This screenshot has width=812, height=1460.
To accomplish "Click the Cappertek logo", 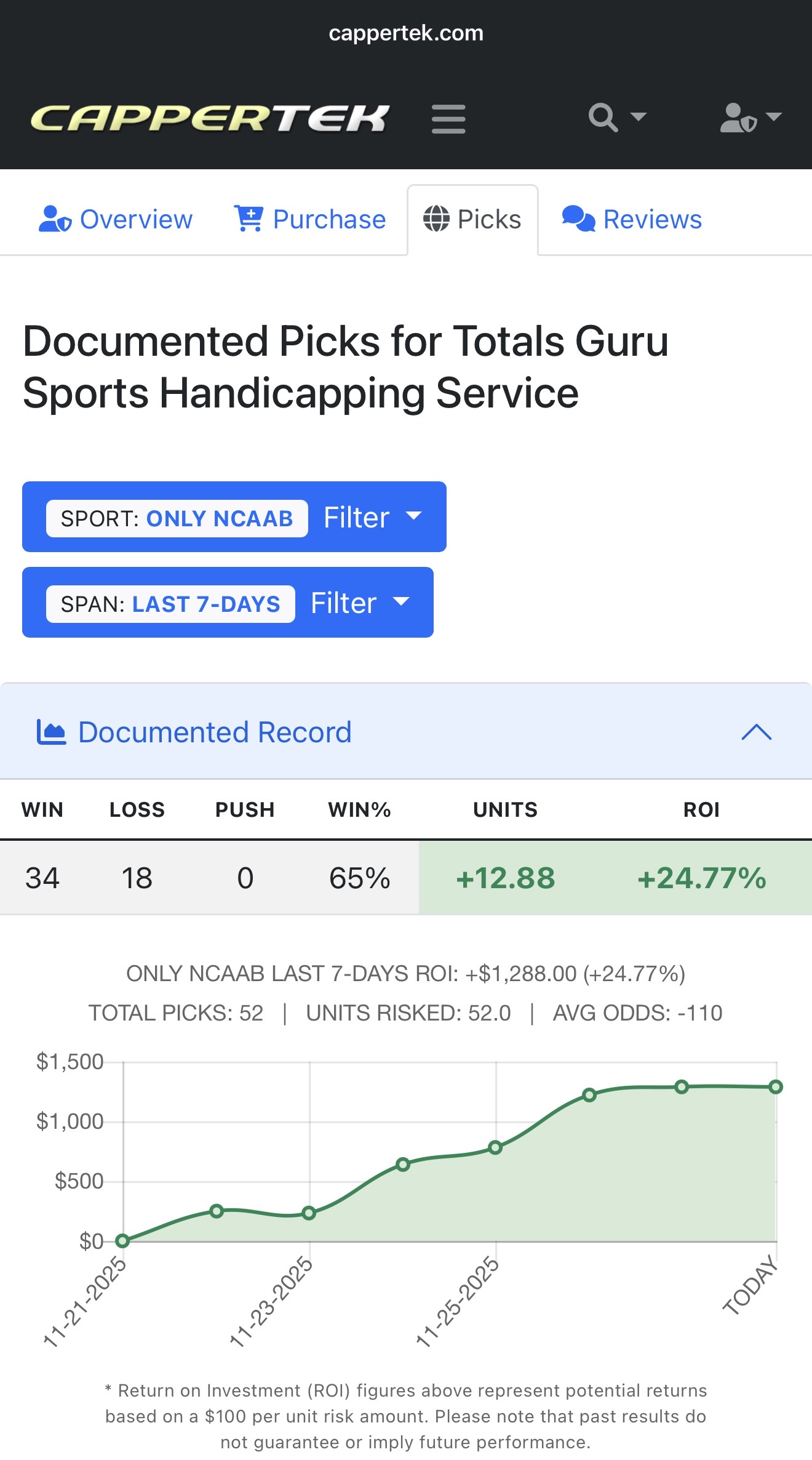I will point(210,118).
